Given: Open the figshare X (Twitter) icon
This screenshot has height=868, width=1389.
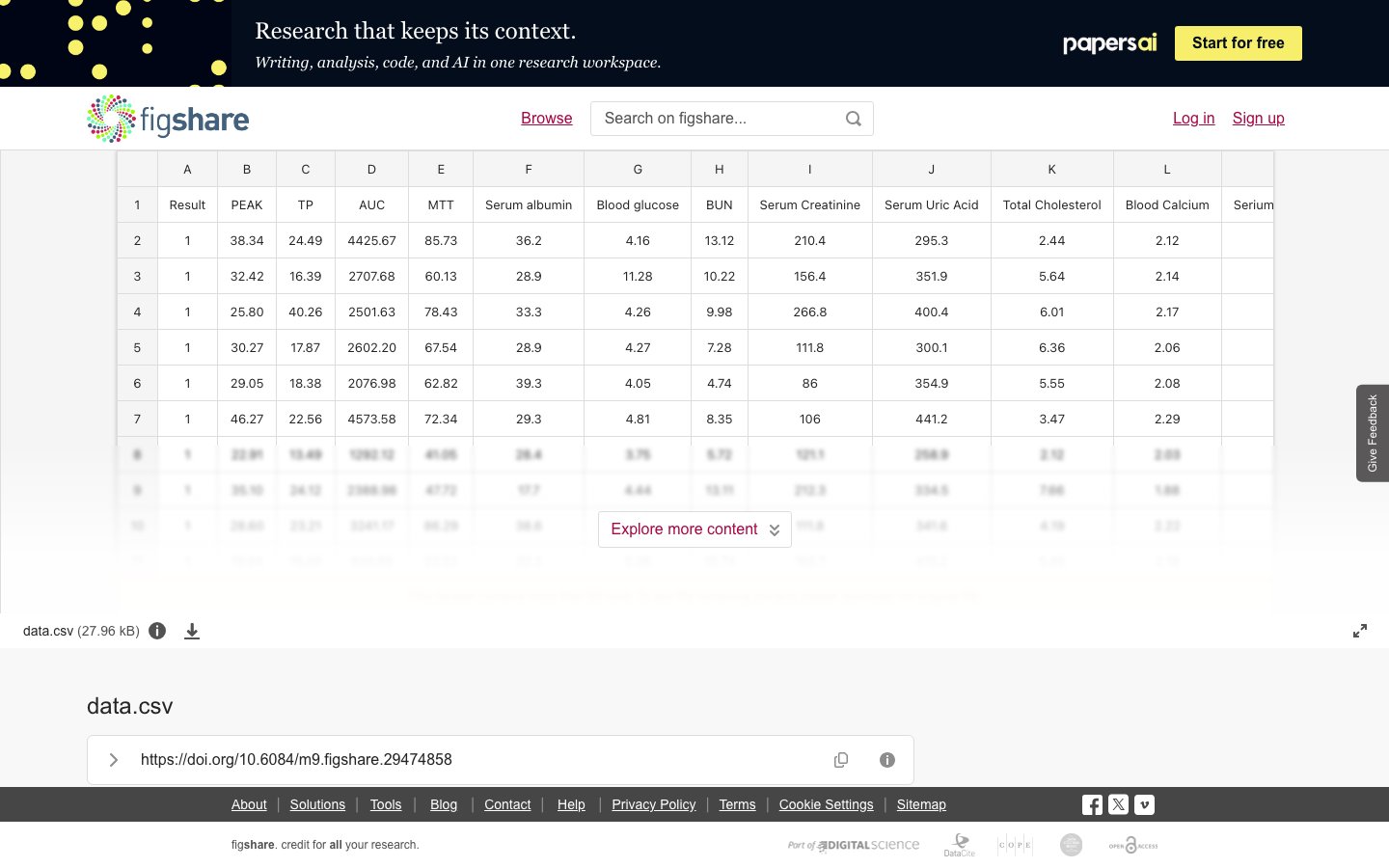Looking at the screenshot, I should click(1118, 804).
